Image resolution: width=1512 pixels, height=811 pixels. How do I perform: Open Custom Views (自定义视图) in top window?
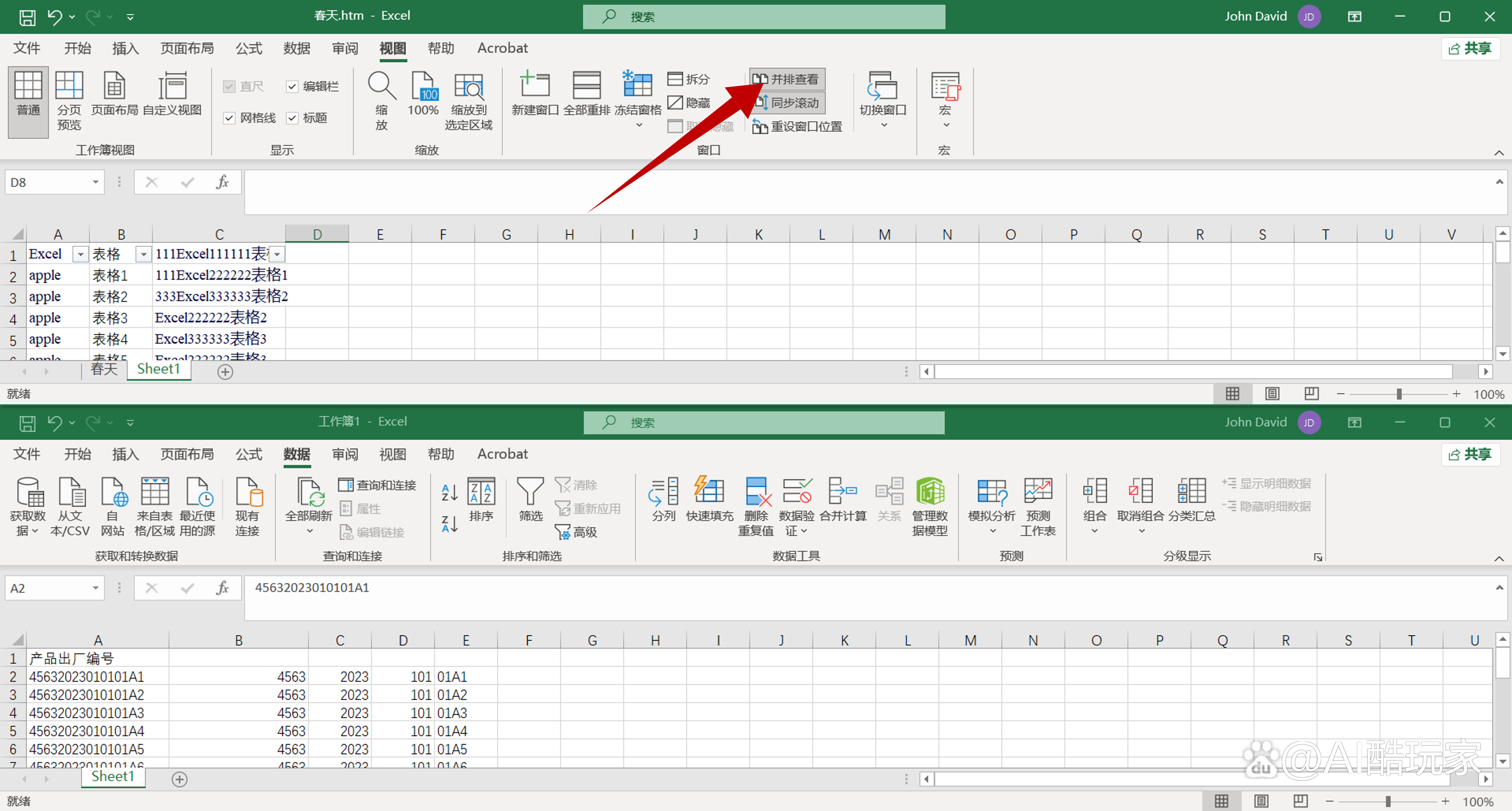pyautogui.click(x=172, y=94)
